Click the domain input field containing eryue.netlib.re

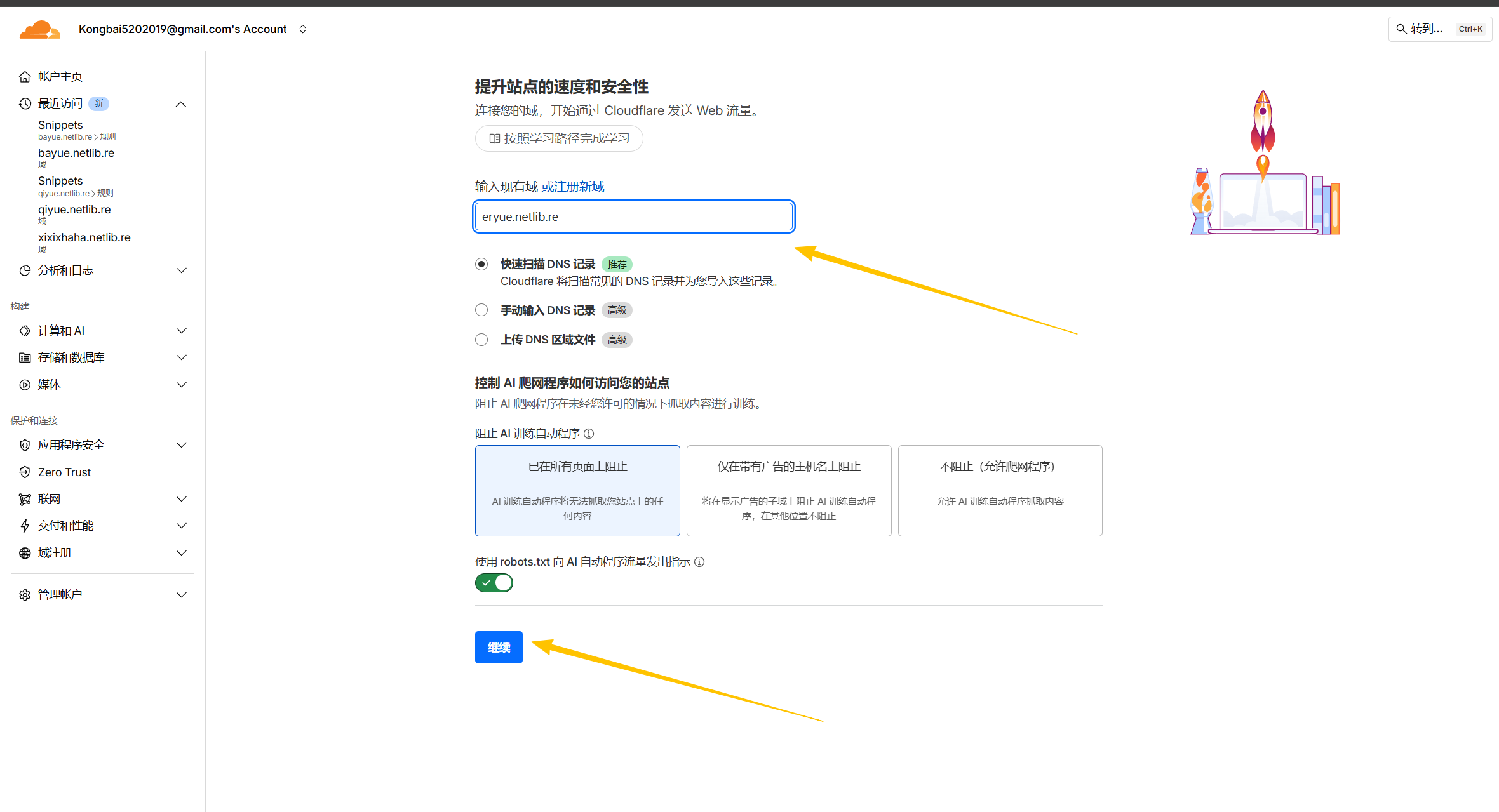(x=633, y=216)
